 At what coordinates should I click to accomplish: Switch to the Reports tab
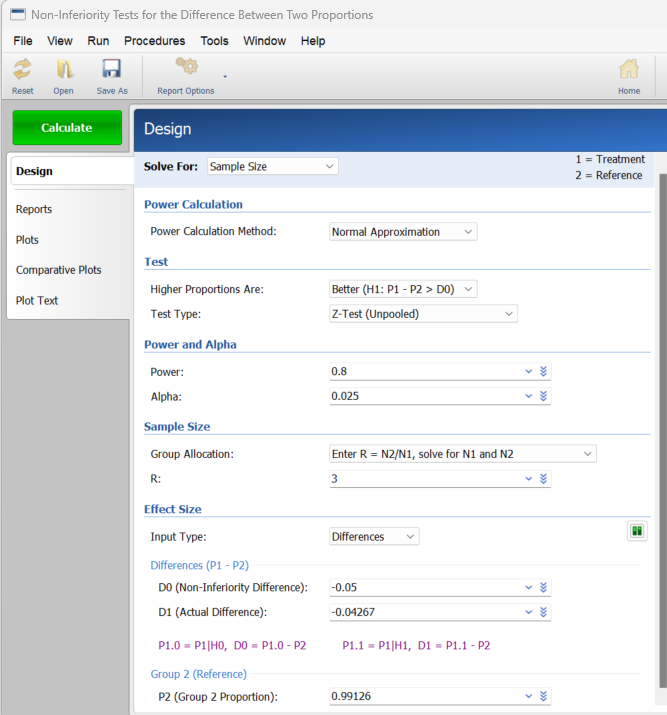tap(34, 209)
